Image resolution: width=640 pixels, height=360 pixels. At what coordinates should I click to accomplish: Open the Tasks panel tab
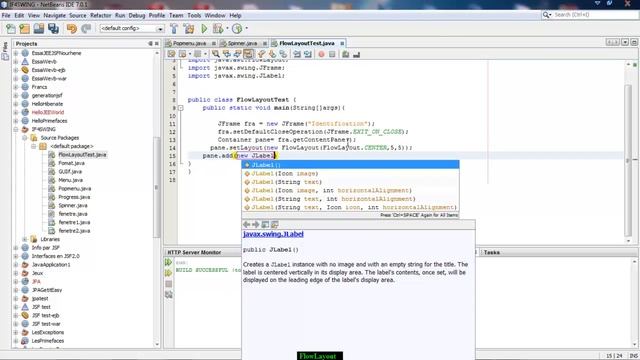[491, 252]
